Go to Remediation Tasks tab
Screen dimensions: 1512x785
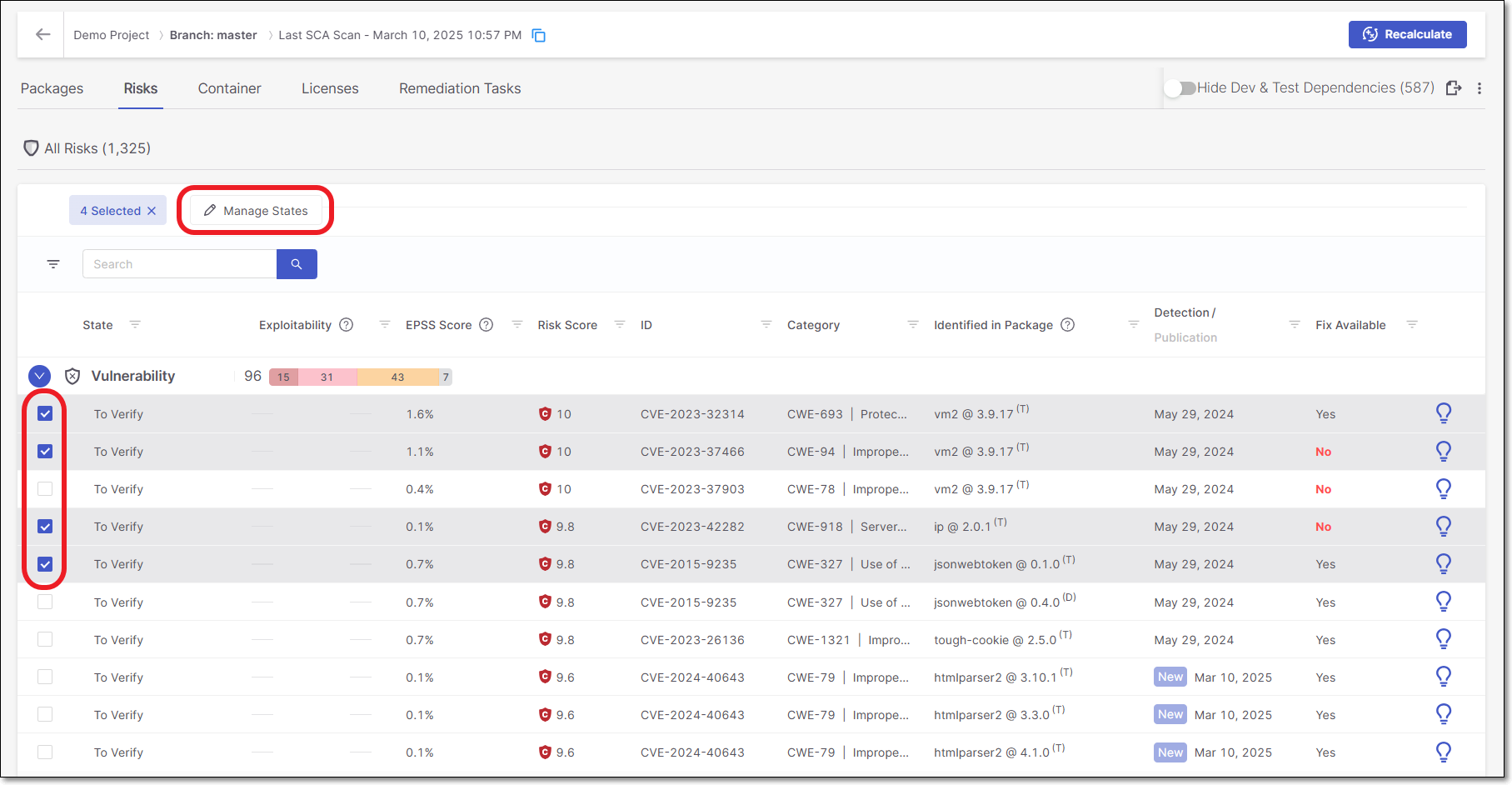pos(460,88)
